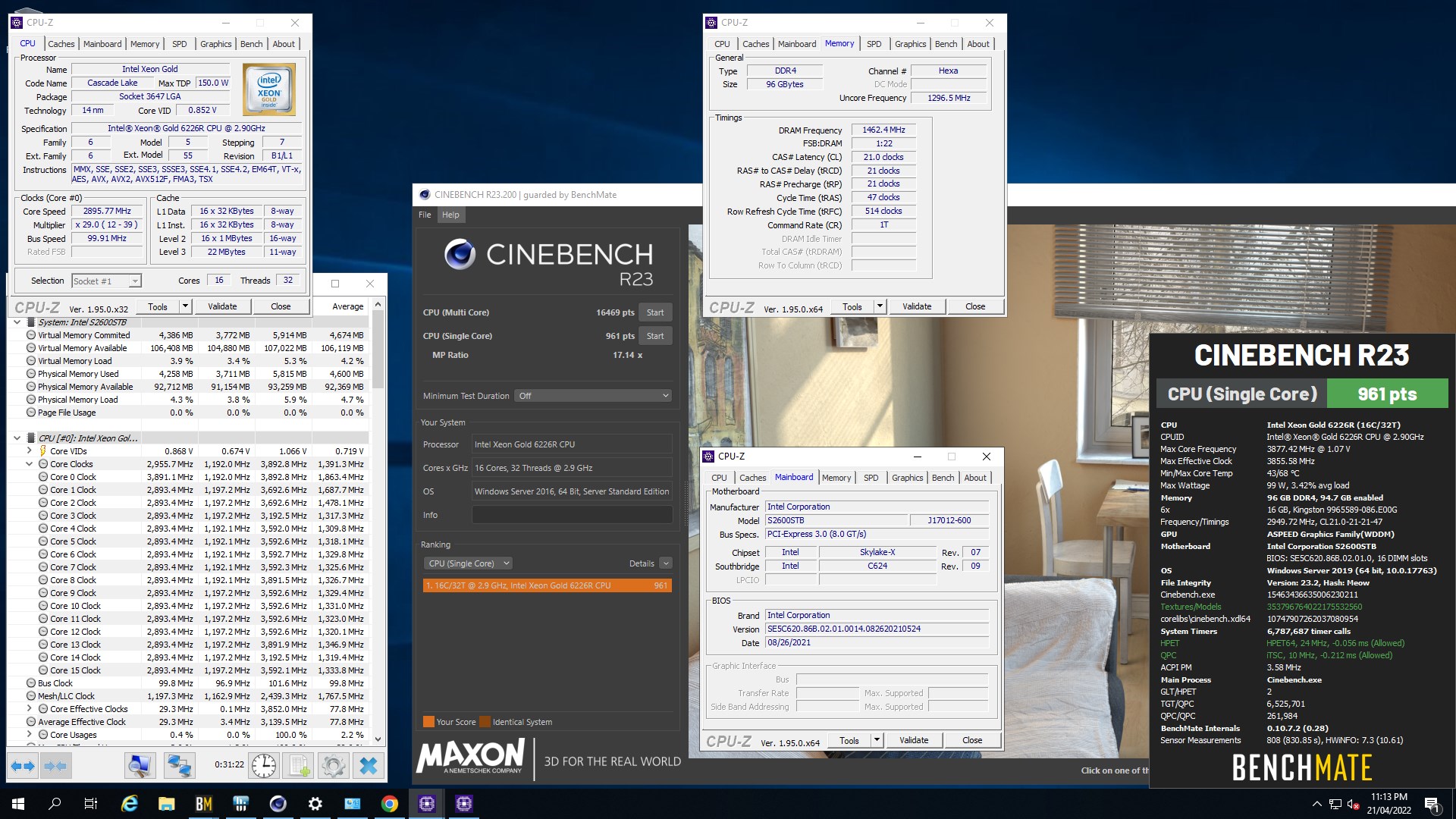This screenshot has width=1456, height=819.
Task: Collapse the Core Clocks tree node
Action: tap(30, 464)
